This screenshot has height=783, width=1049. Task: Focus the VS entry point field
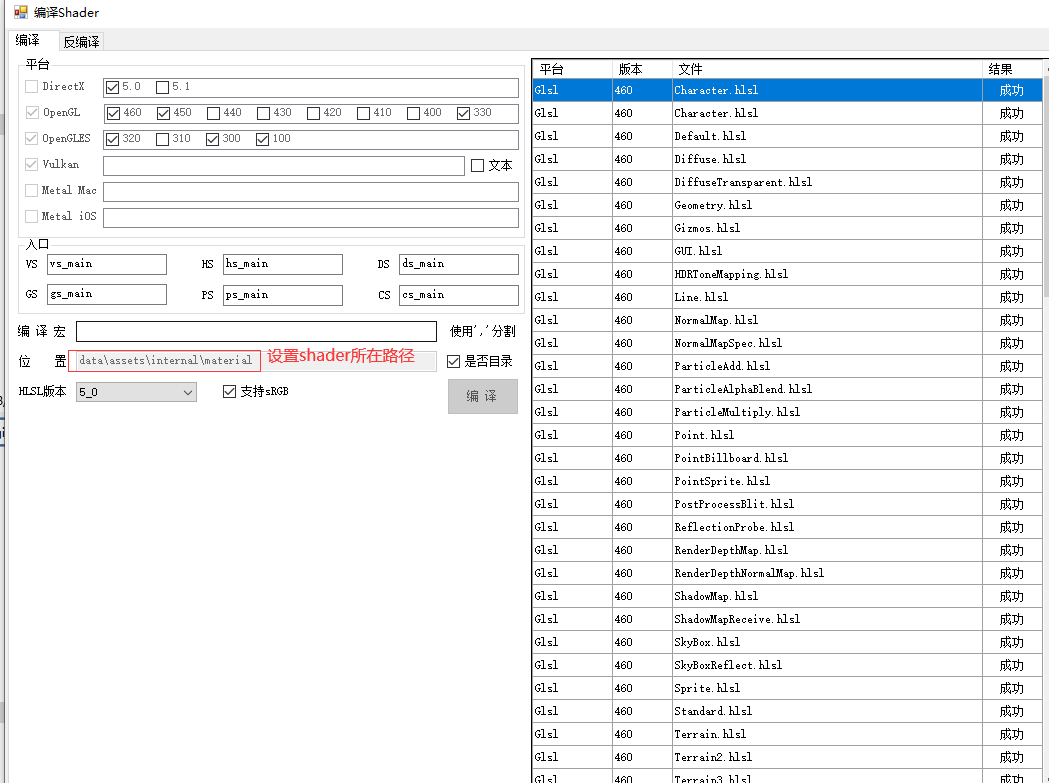click(x=106, y=264)
